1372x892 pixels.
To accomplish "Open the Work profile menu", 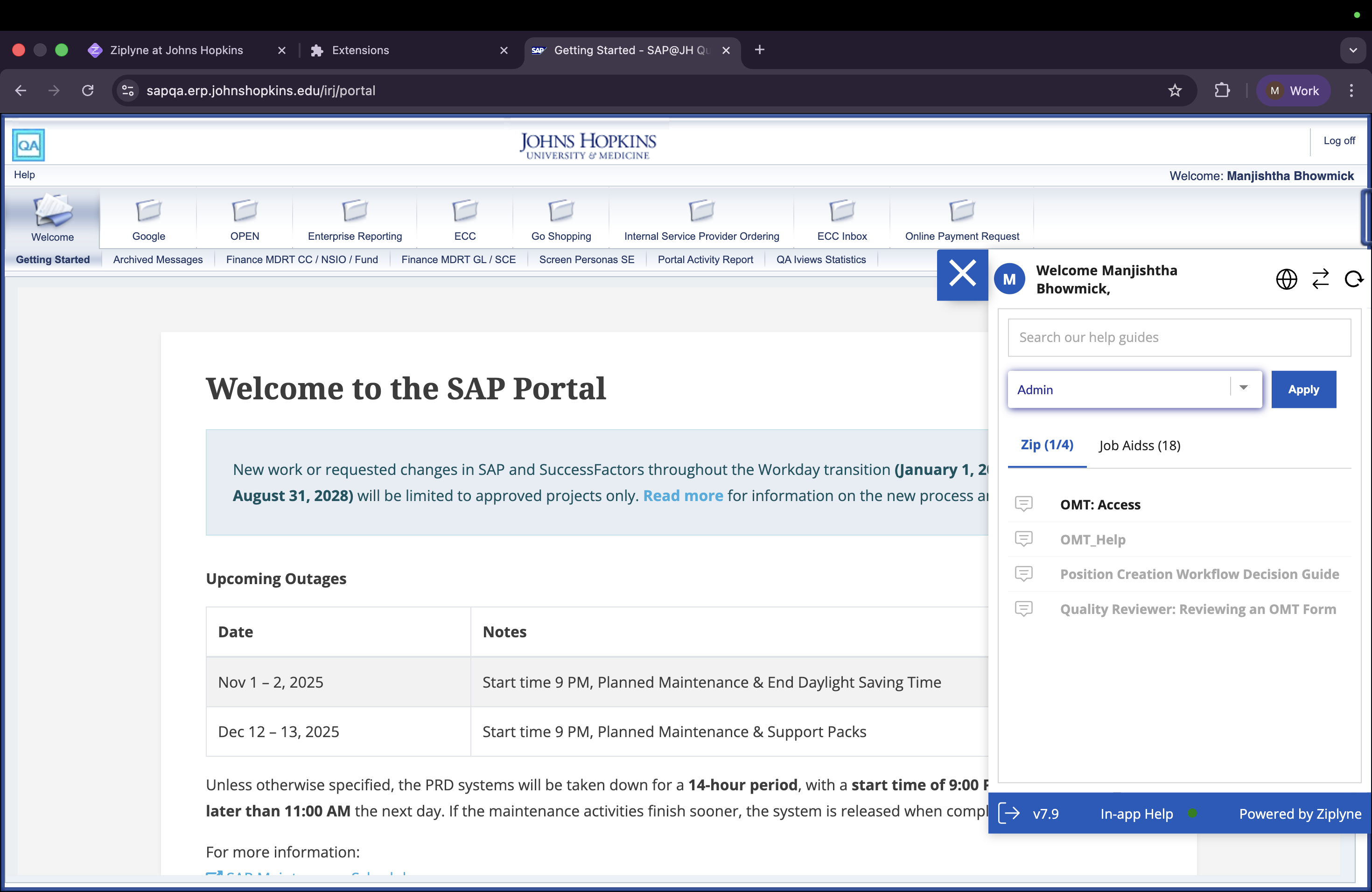I will (x=1293, y=91).
